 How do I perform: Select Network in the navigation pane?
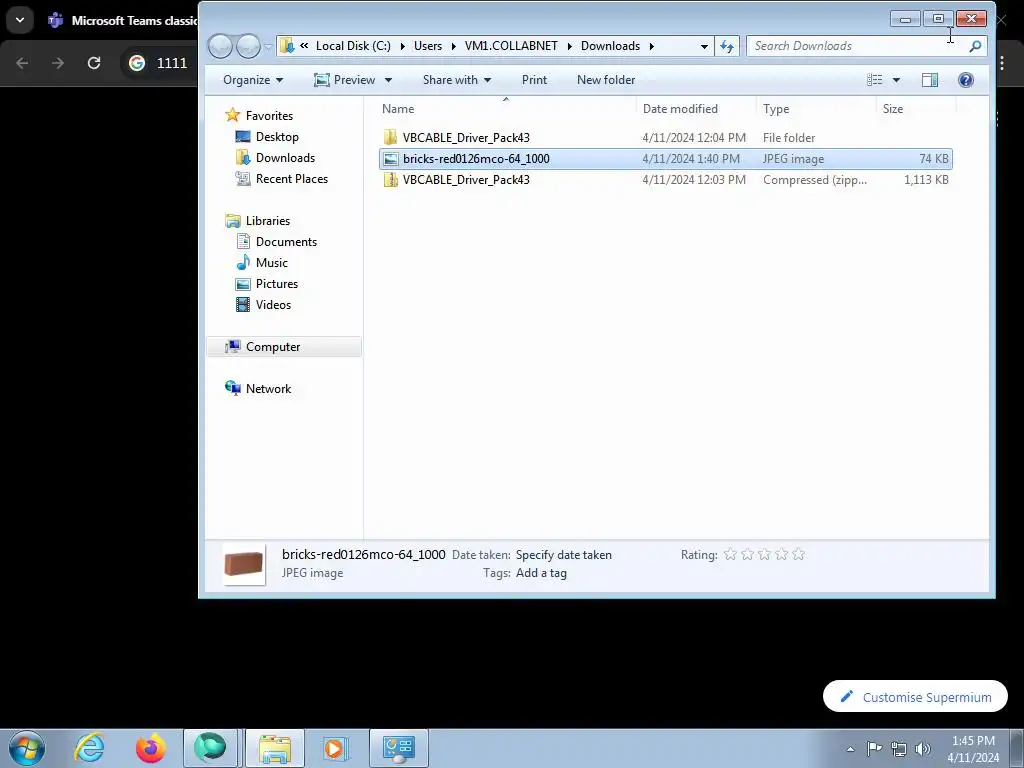(x=268, y=389)
